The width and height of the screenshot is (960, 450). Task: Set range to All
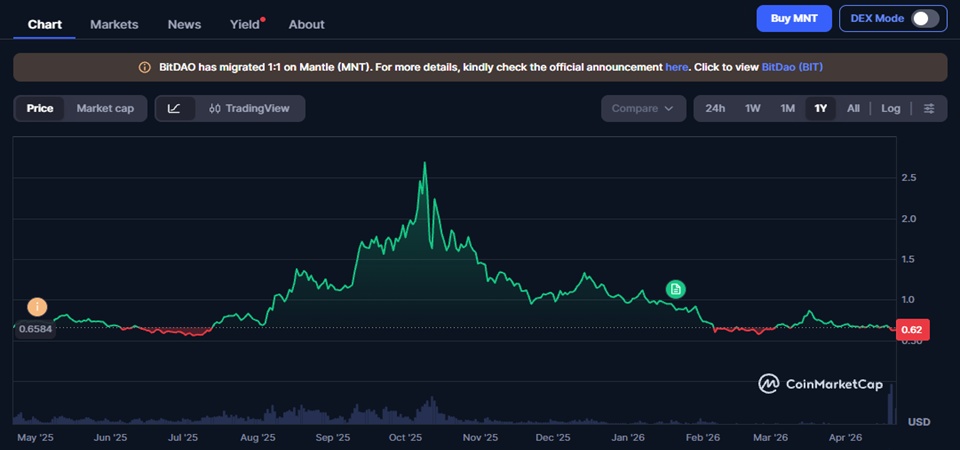(x=853, y=108)
